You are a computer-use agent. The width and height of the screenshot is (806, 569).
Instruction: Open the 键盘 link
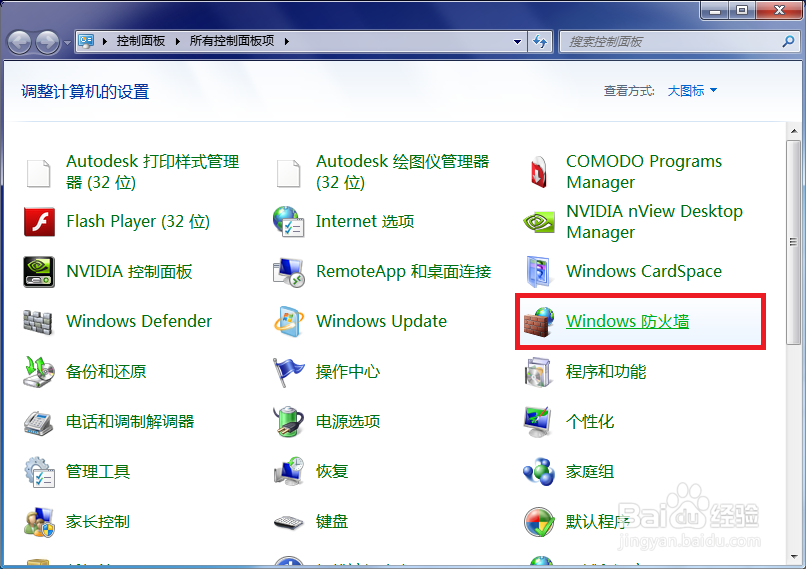pyautogui.click(x=332, y=522)
